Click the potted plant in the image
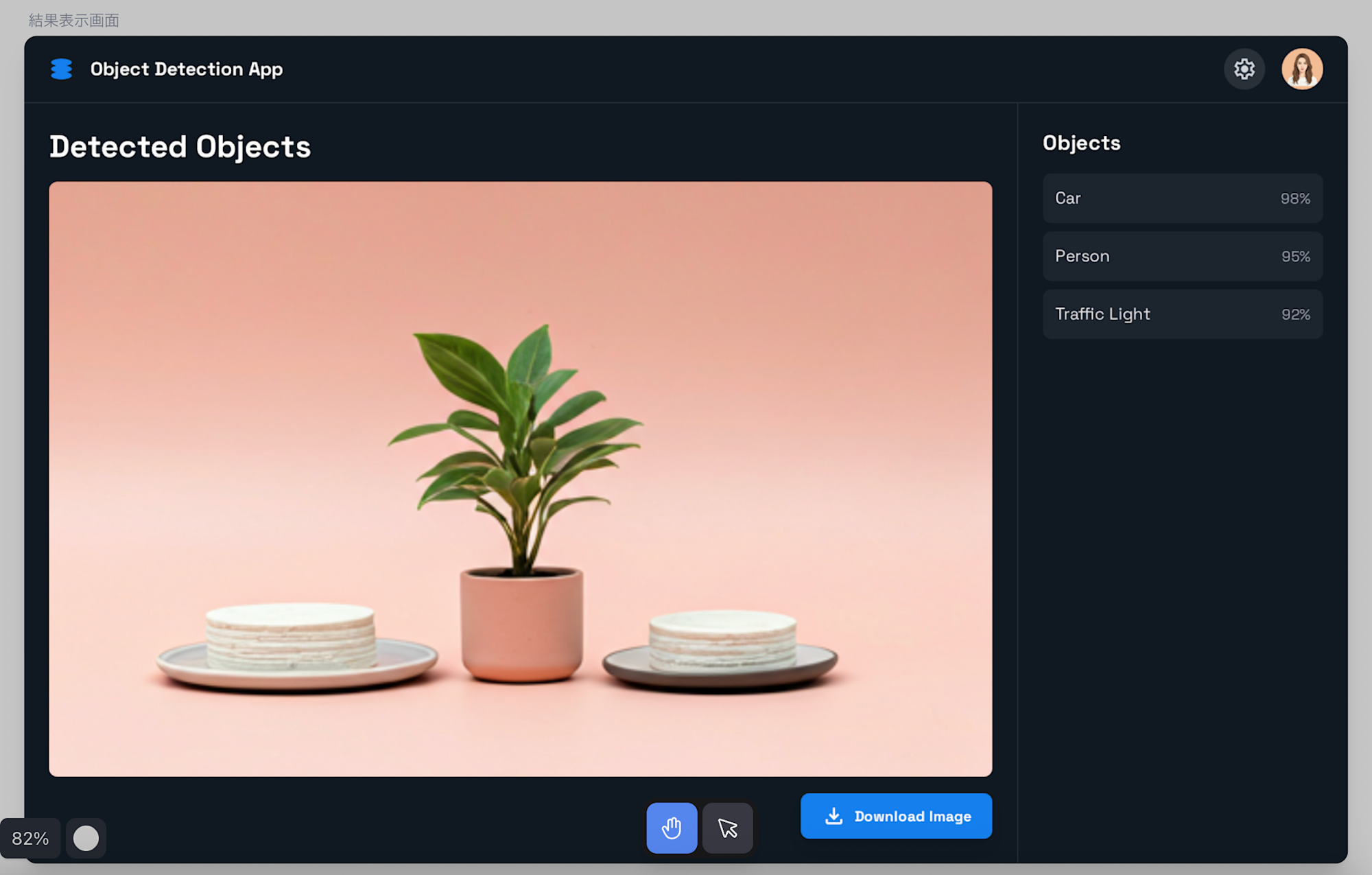Viewport: 1372px width, 875px height. pos(521,508)
